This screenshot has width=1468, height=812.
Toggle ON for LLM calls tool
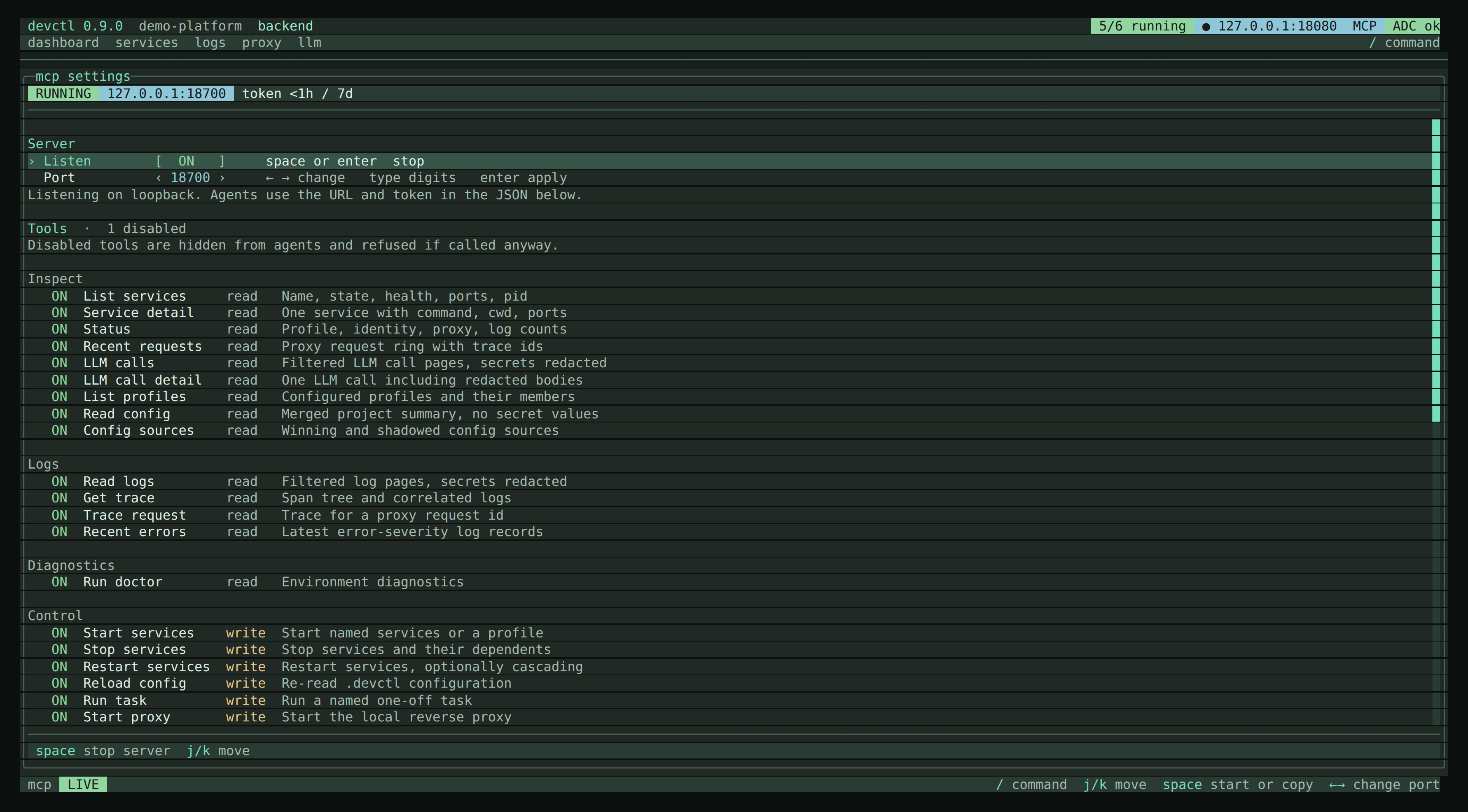tap(59, 363)
